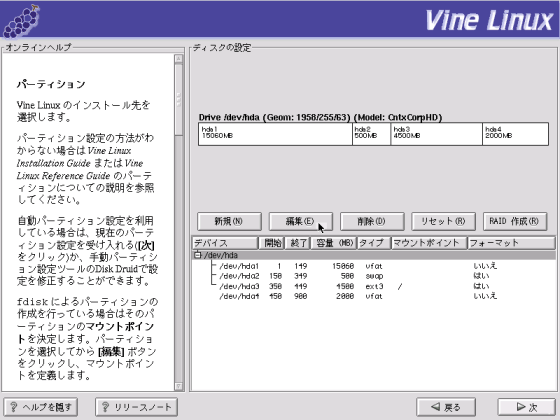
Task: Click the 新規(N) button
Action: [229, 221]
